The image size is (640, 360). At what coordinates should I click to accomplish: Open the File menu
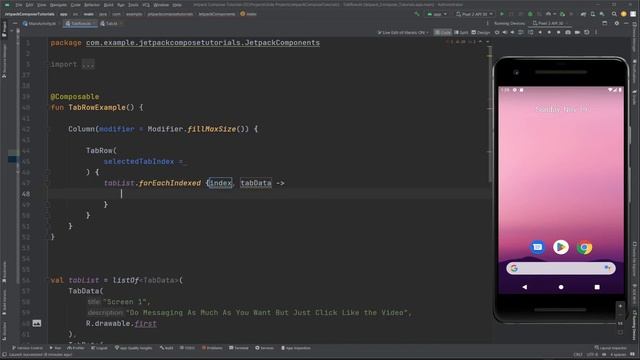tap(19, 5)
